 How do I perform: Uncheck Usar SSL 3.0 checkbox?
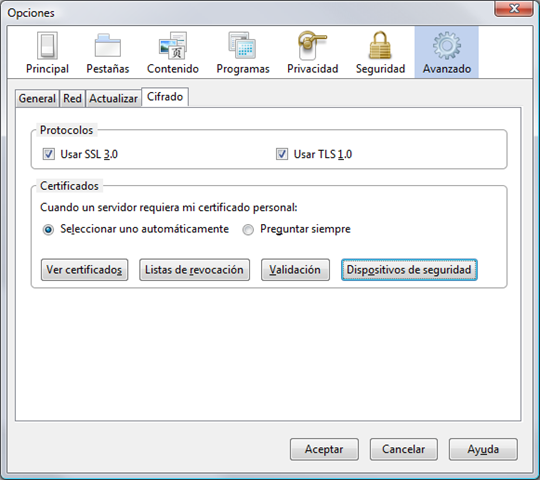click(49, 154)
